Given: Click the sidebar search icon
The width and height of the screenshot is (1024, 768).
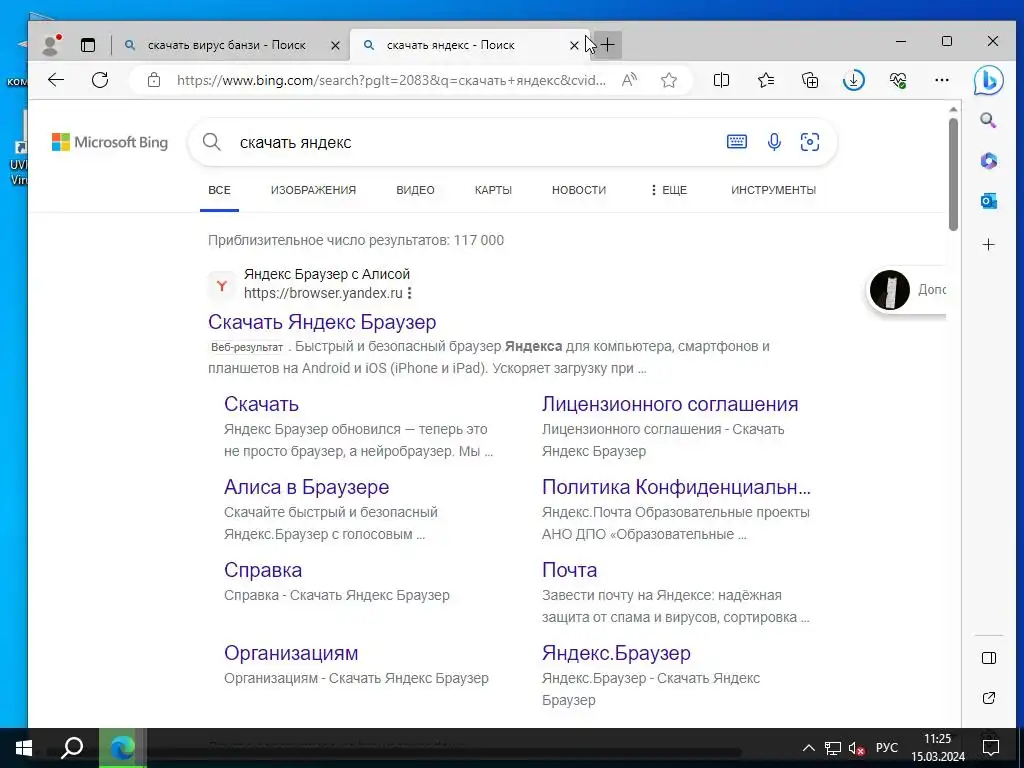Looking at the screenshot, I should pos(988,120).
